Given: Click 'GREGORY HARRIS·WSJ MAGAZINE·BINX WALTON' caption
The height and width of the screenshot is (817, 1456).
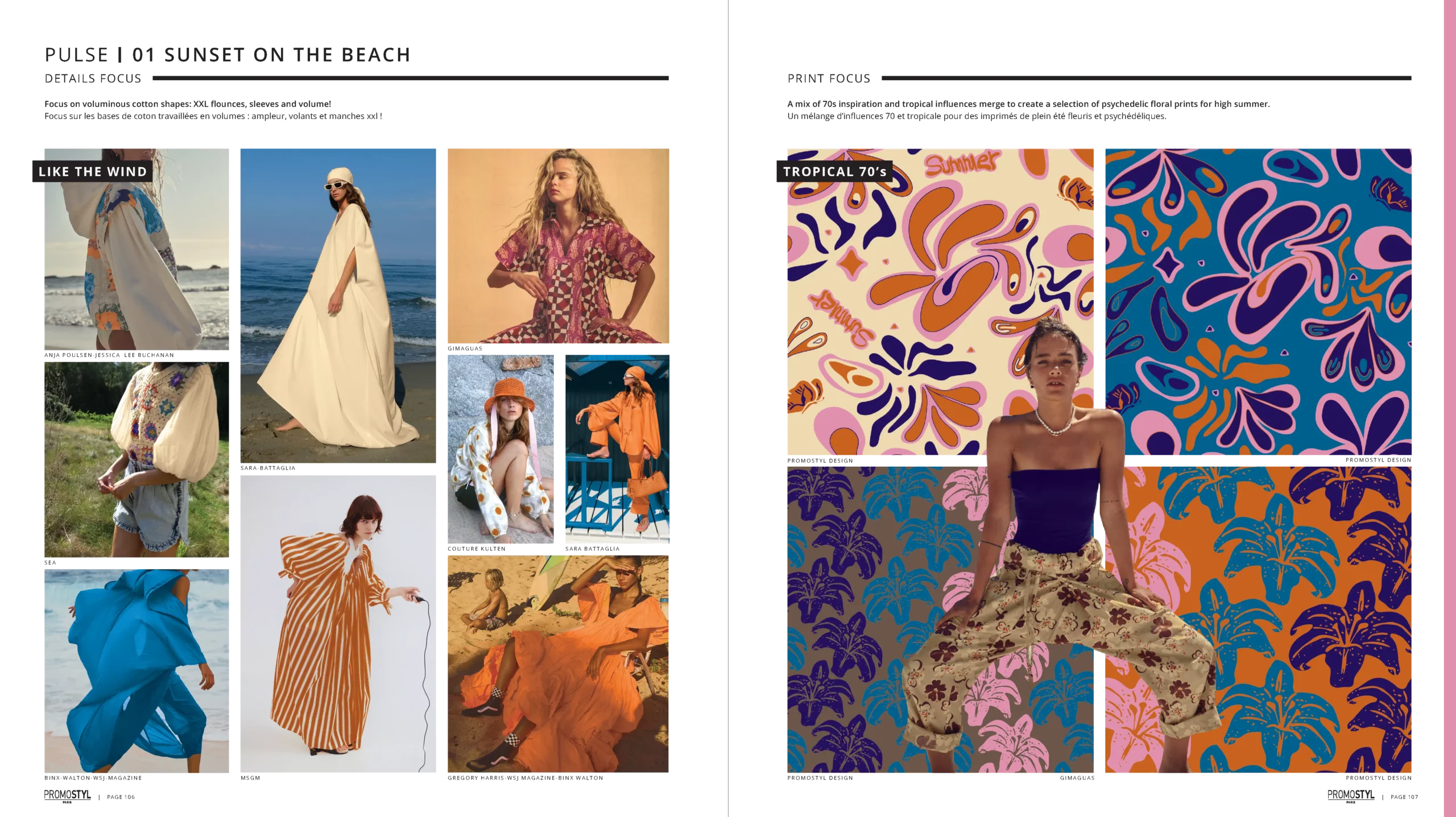Looking at the screenshot, I should tap(526, 778).
